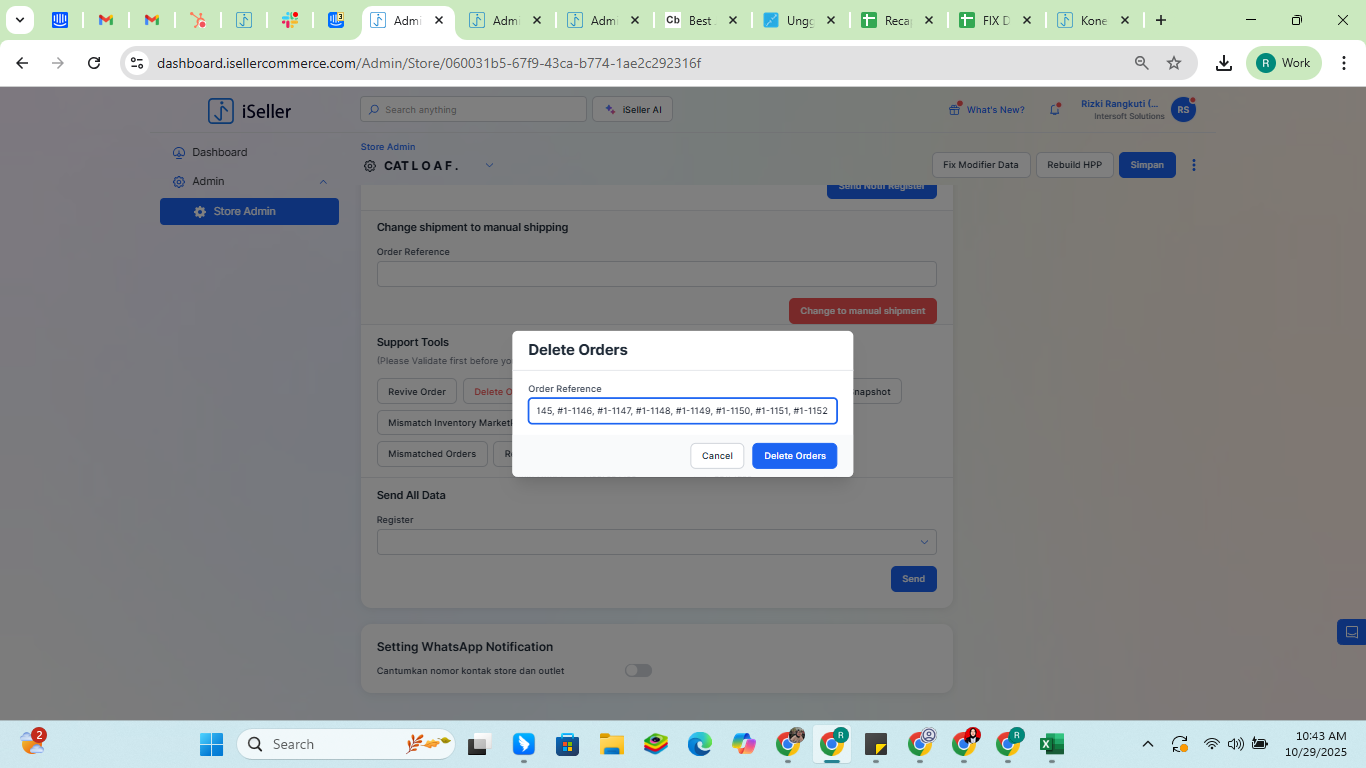
Task: Click the What's New? link
Action: (x=994, y=110)
